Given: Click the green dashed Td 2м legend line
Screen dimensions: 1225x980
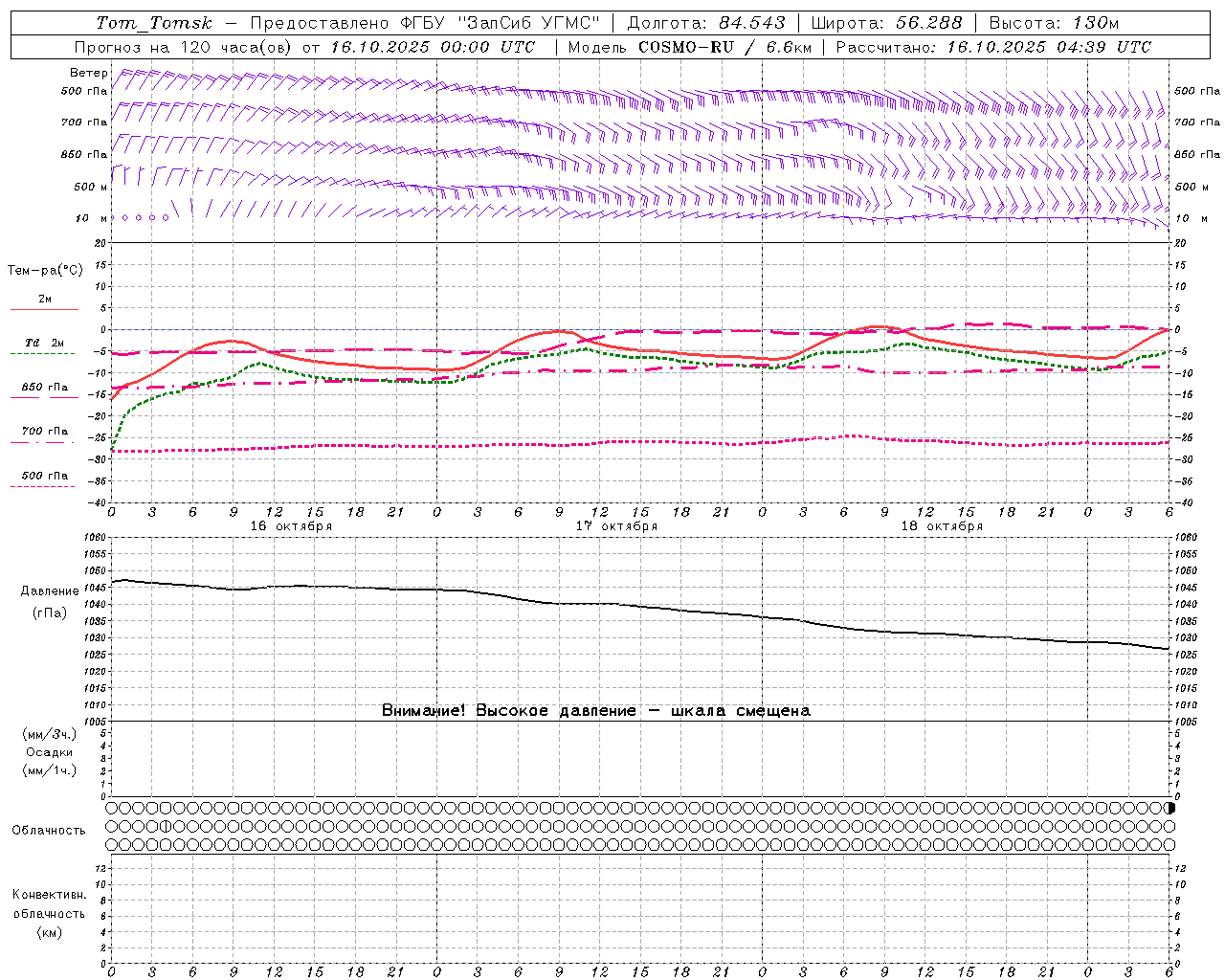Looking at the screenshot, I should [42, 353].
